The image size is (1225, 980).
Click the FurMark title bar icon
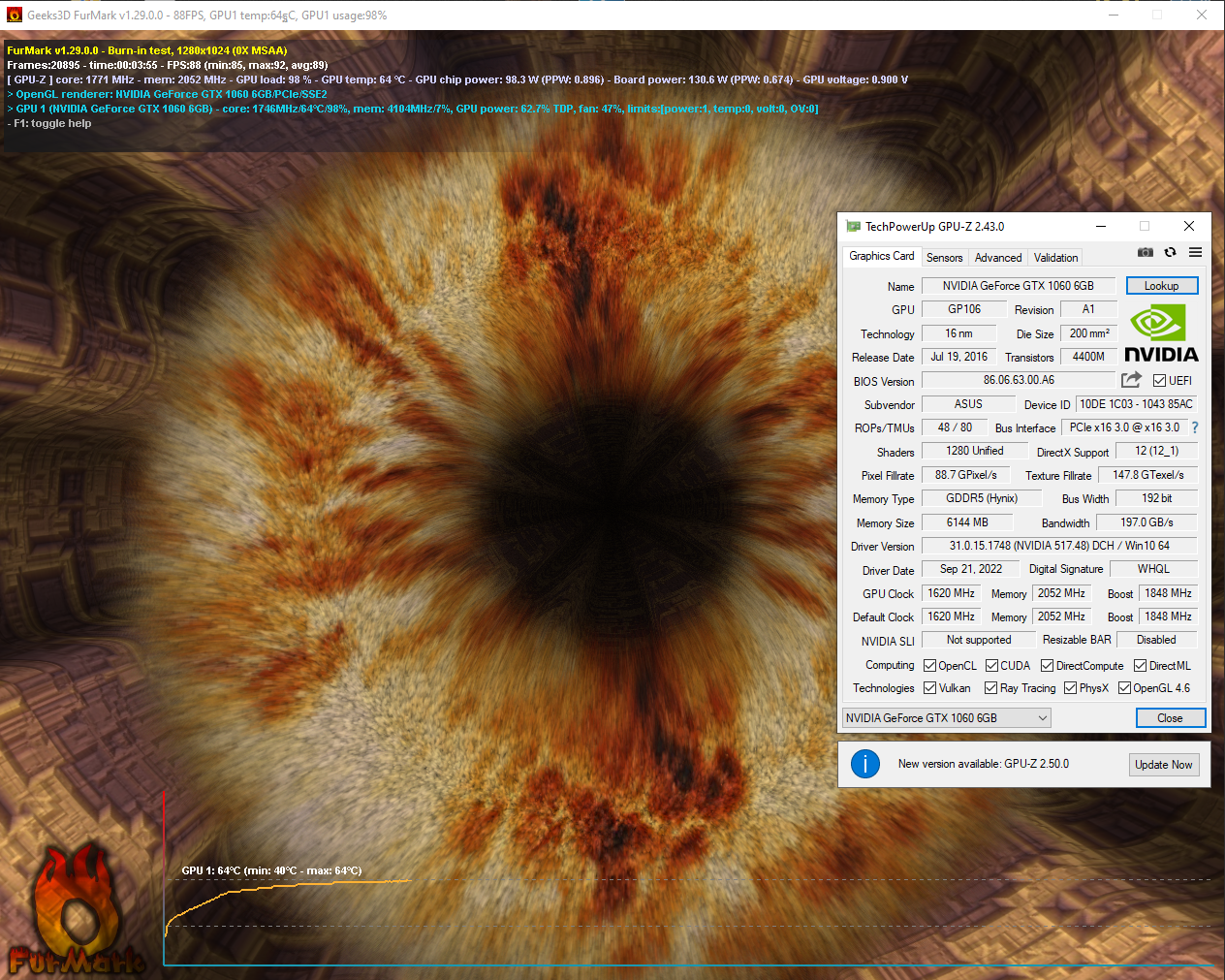click(14, 15)
